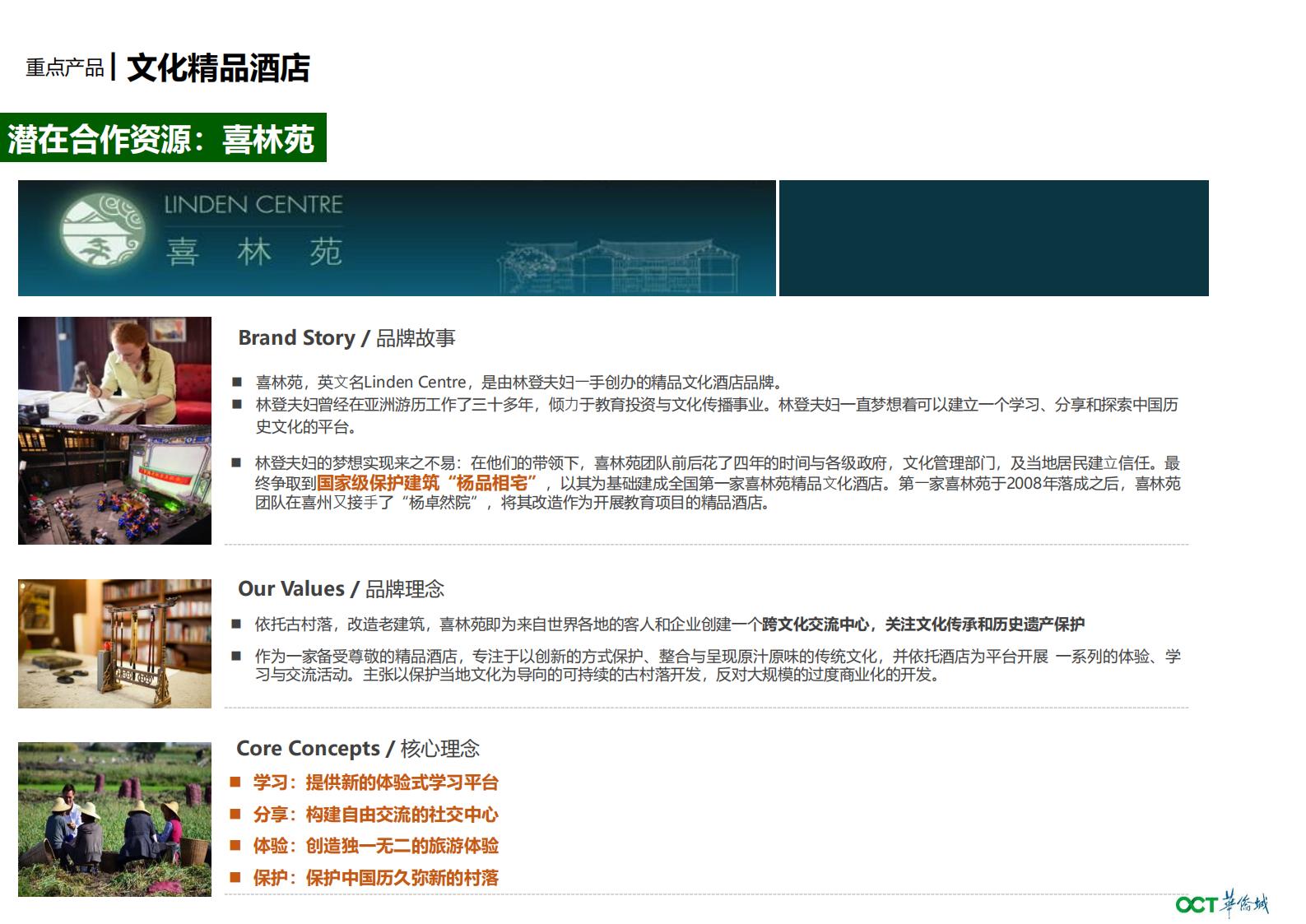Select the courtyard performance photo
This screenshot has height=924, width=1306.
pyautogui.click(x=114, y=485)
